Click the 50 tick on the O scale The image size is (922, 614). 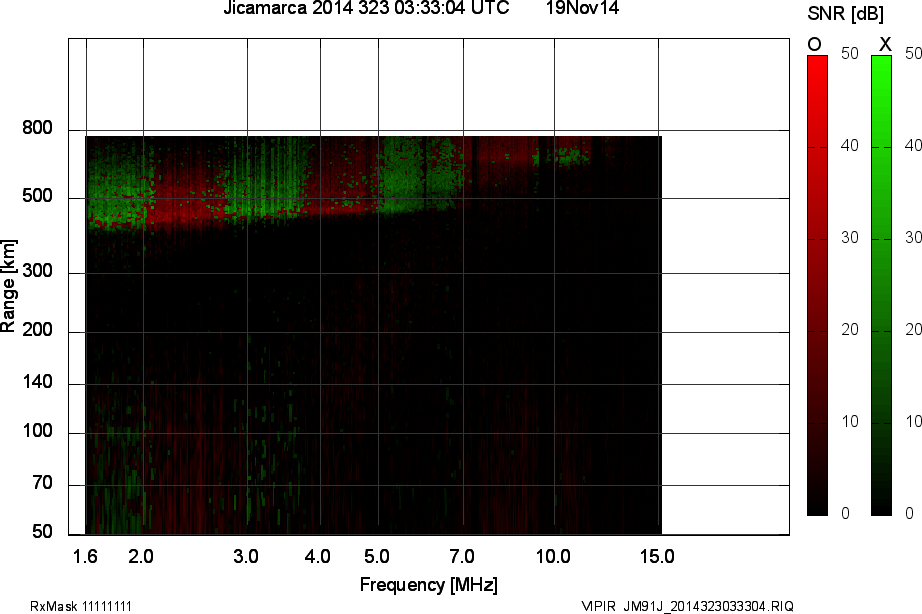coord(850,53)
